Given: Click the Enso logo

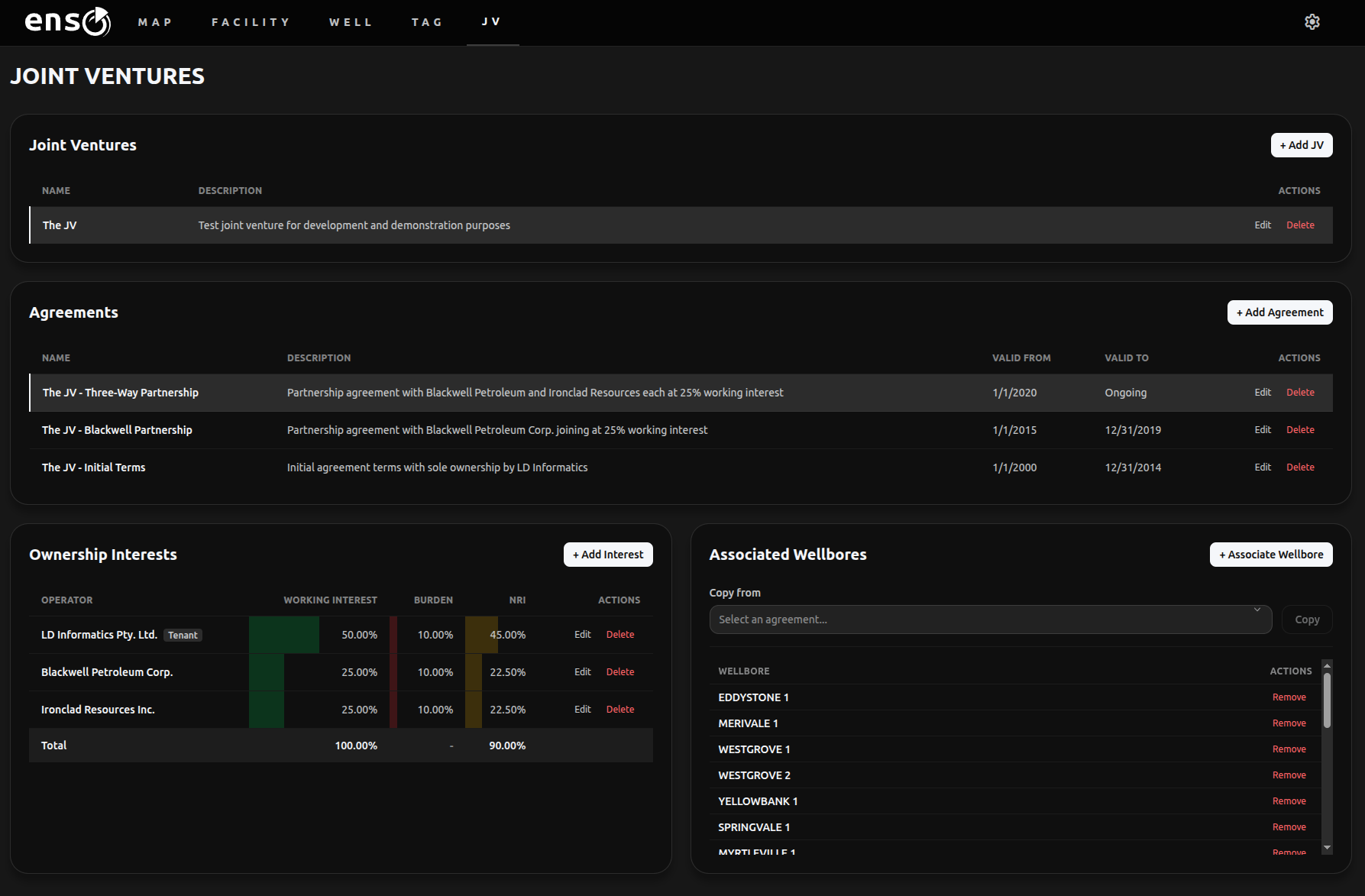Looking at the screenshot, I should (x=68, y=22).
